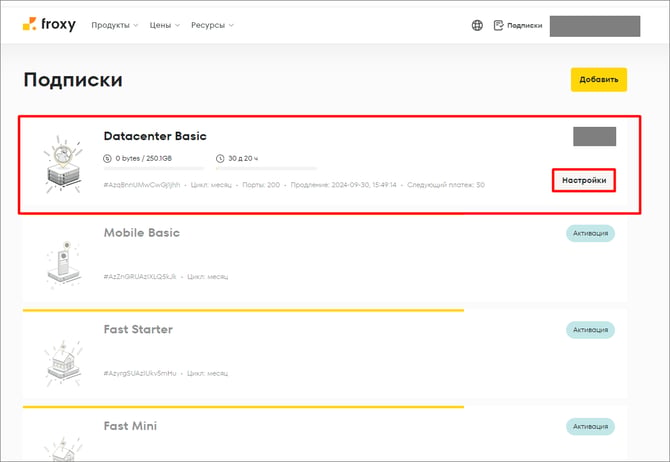Viewport: 670px width, 462px height.
Task: Activate the Mobile Basic subscription
Action: pyautogui.click(x=590, y=233)
